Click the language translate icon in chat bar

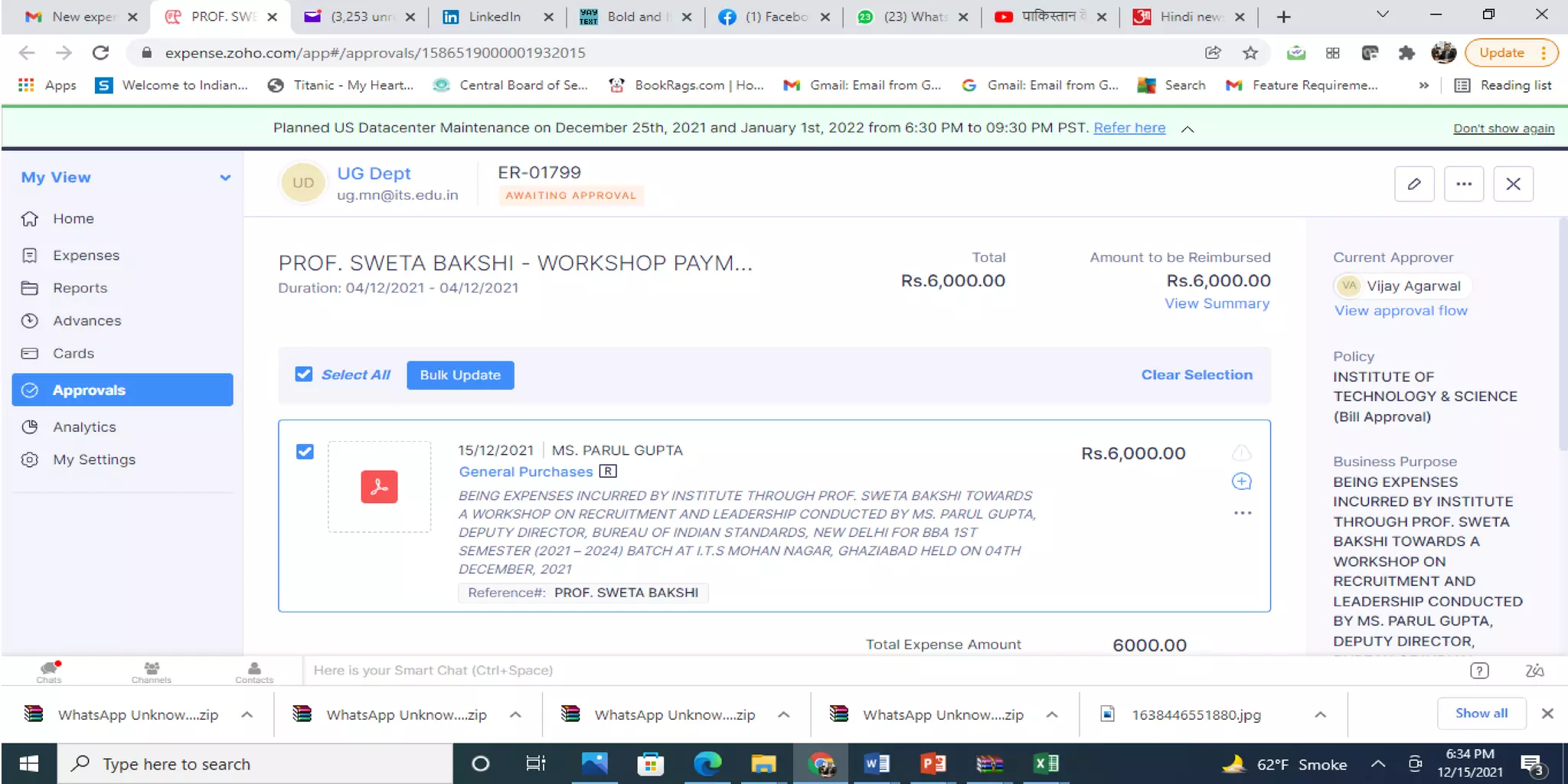[1534, 671]
